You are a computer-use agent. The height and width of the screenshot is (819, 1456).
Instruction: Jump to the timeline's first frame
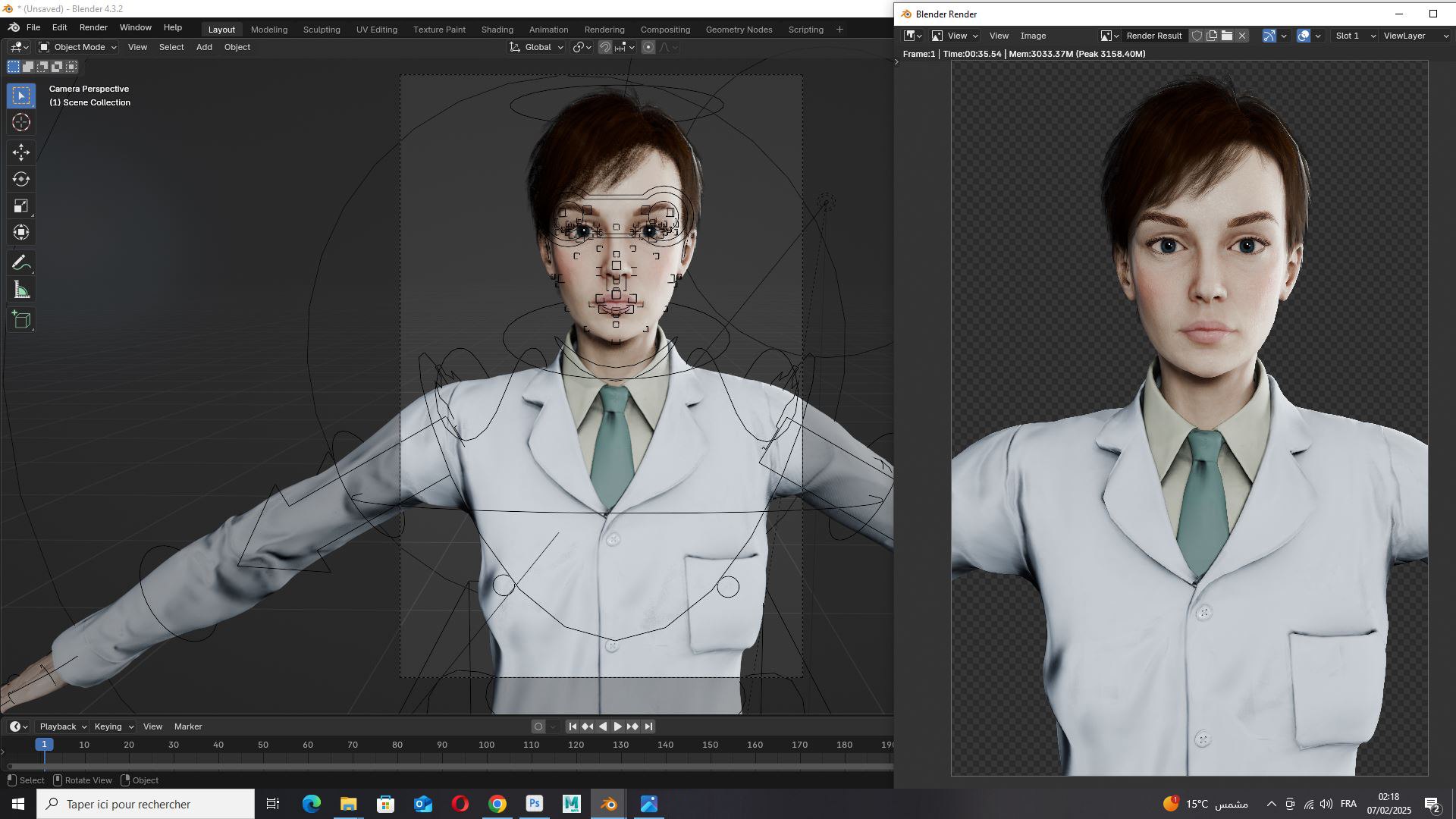coord(573,726)
